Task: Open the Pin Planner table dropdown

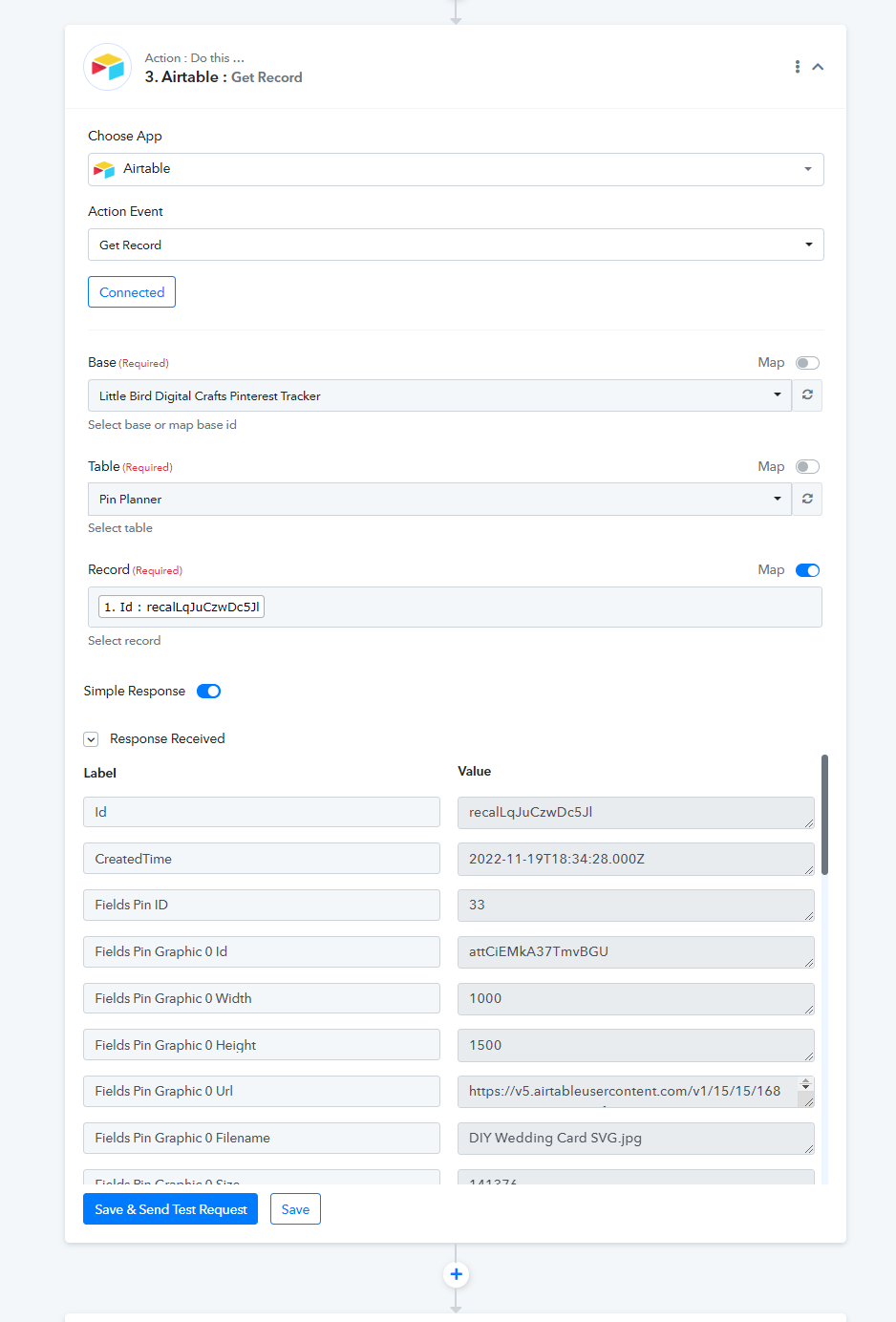Action: tap(439, 499)
